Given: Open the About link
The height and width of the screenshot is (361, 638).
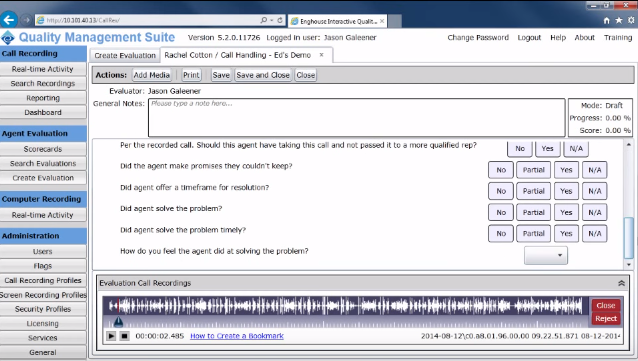Looking at the screenshot, I should click(x=584, y=37).
